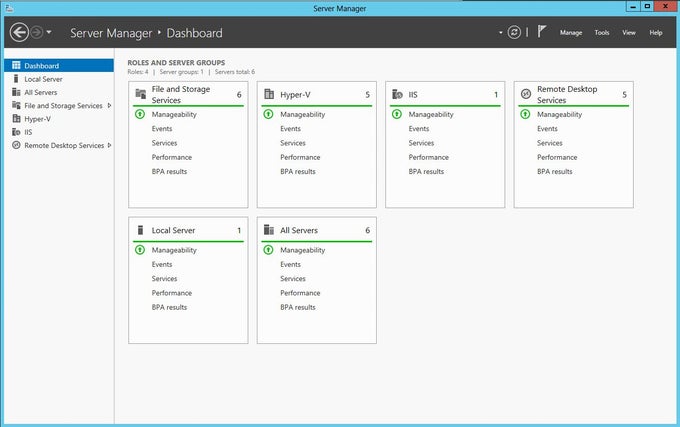This screenshot has width=680, height=427.
Task: Open Services in Hyper-V tile
Action: click(x=293, y=143)
